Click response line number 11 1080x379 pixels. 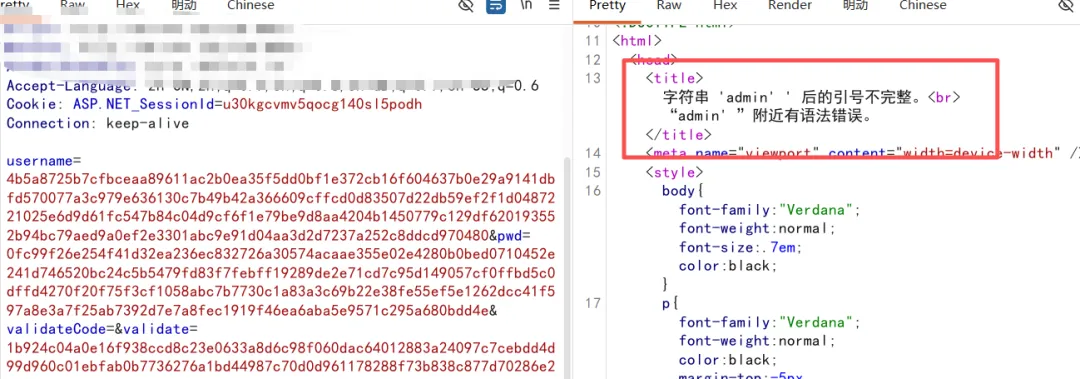592,41
